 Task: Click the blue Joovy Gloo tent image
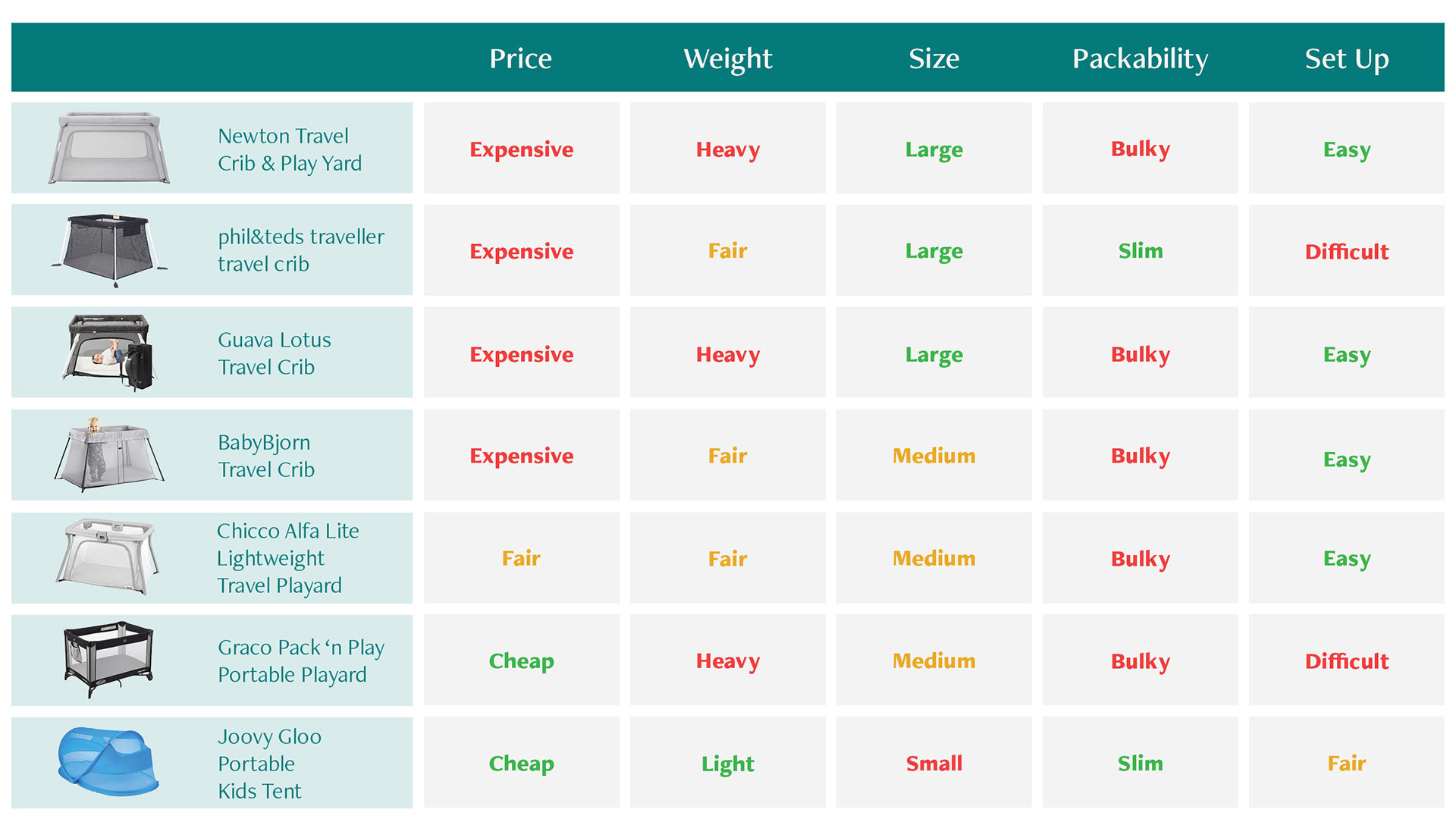[108, 761]
